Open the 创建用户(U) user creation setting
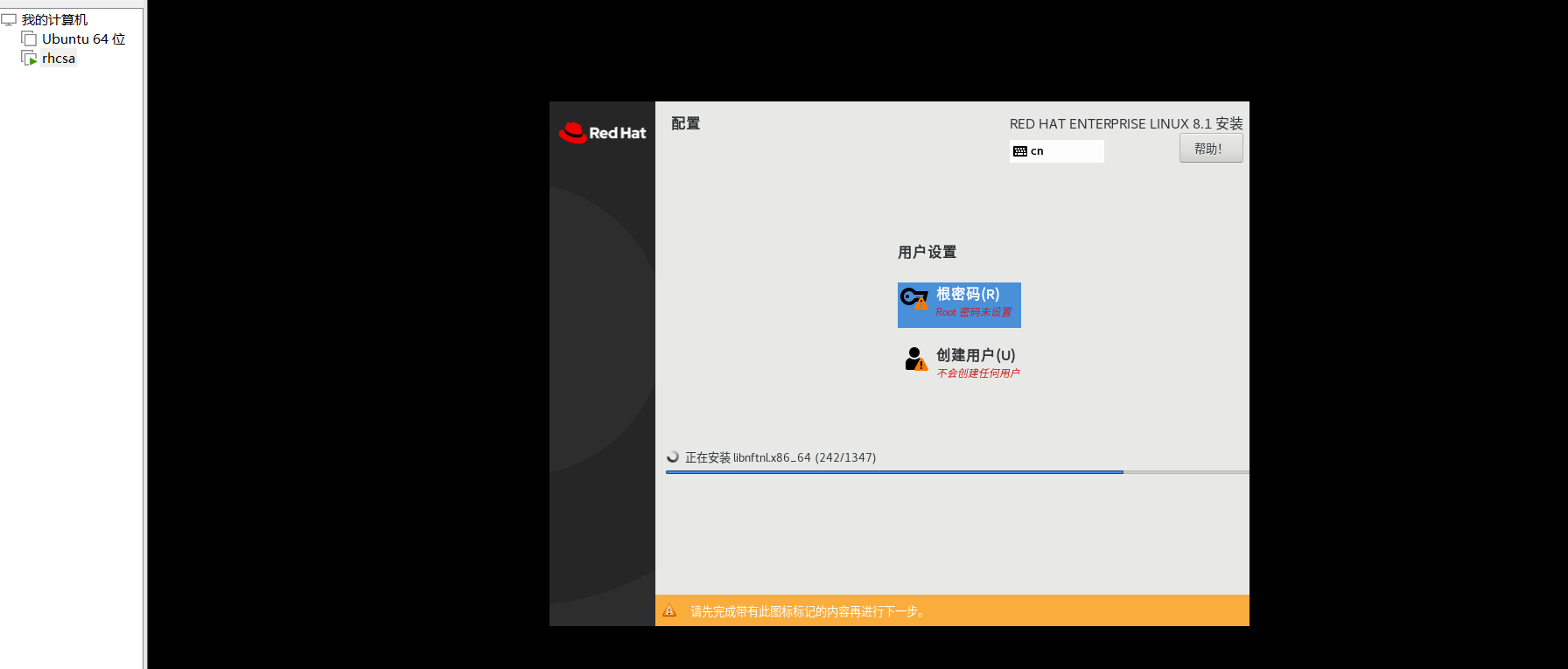Image resolution: width=1568 pixels, height=669 pixels. tap(961, 363)
